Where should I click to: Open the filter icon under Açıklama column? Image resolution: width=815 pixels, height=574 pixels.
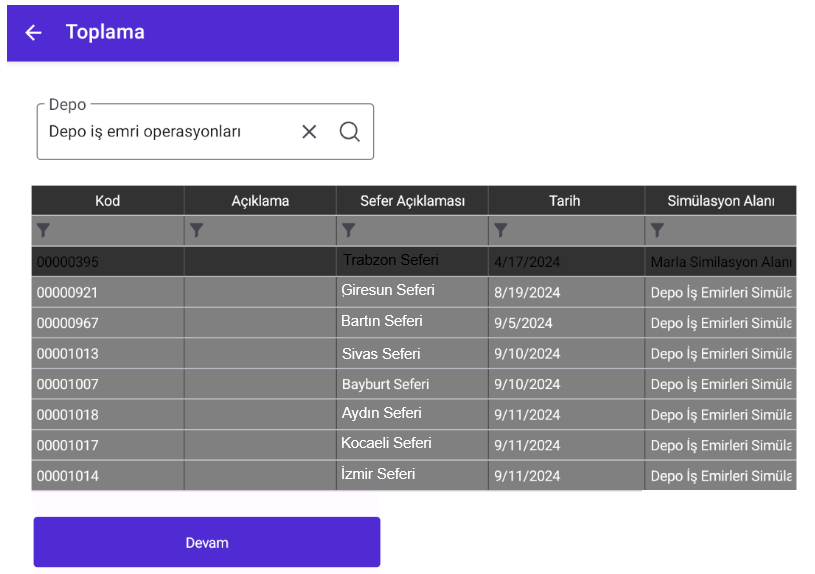coord(196,230)
